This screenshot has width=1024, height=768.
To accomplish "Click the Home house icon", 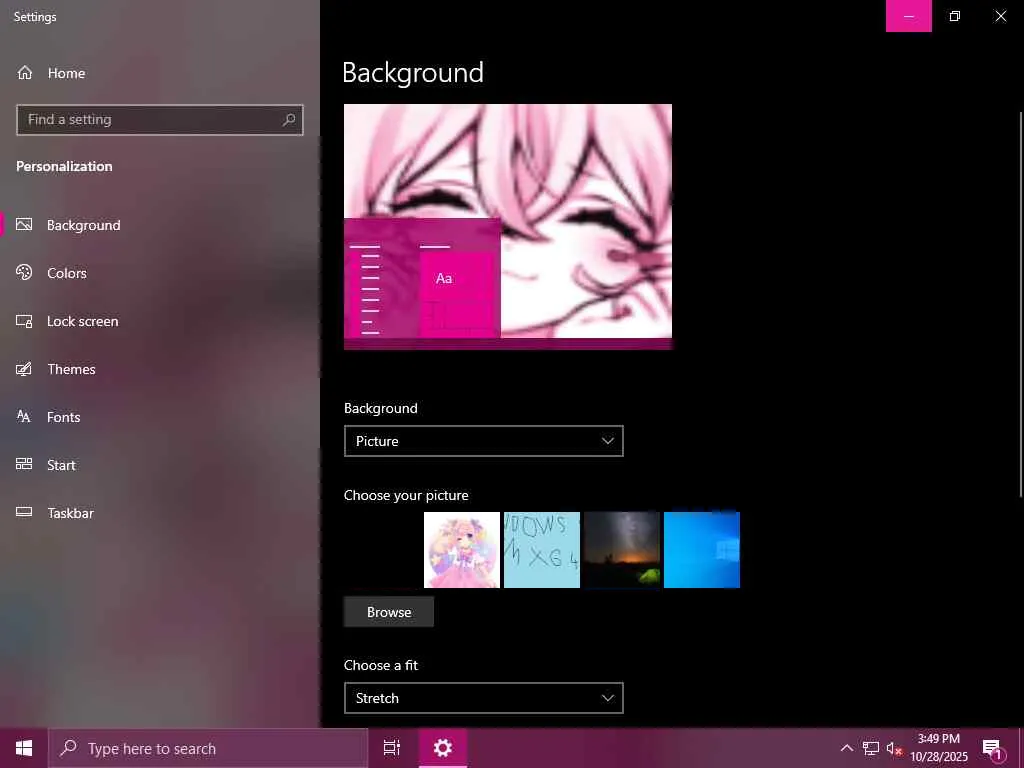I will 25,72.
